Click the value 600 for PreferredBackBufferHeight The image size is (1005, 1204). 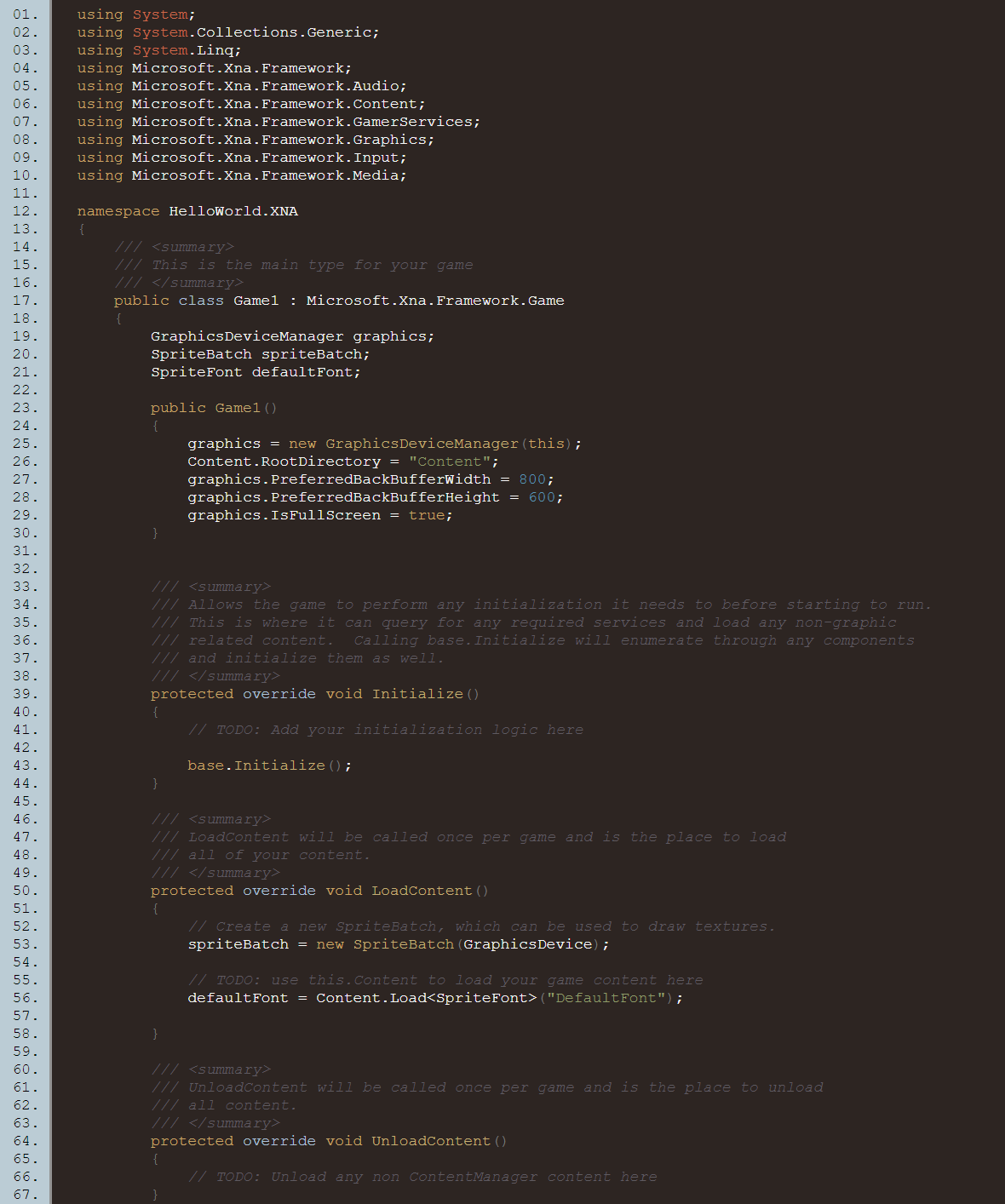pos(542,497)
